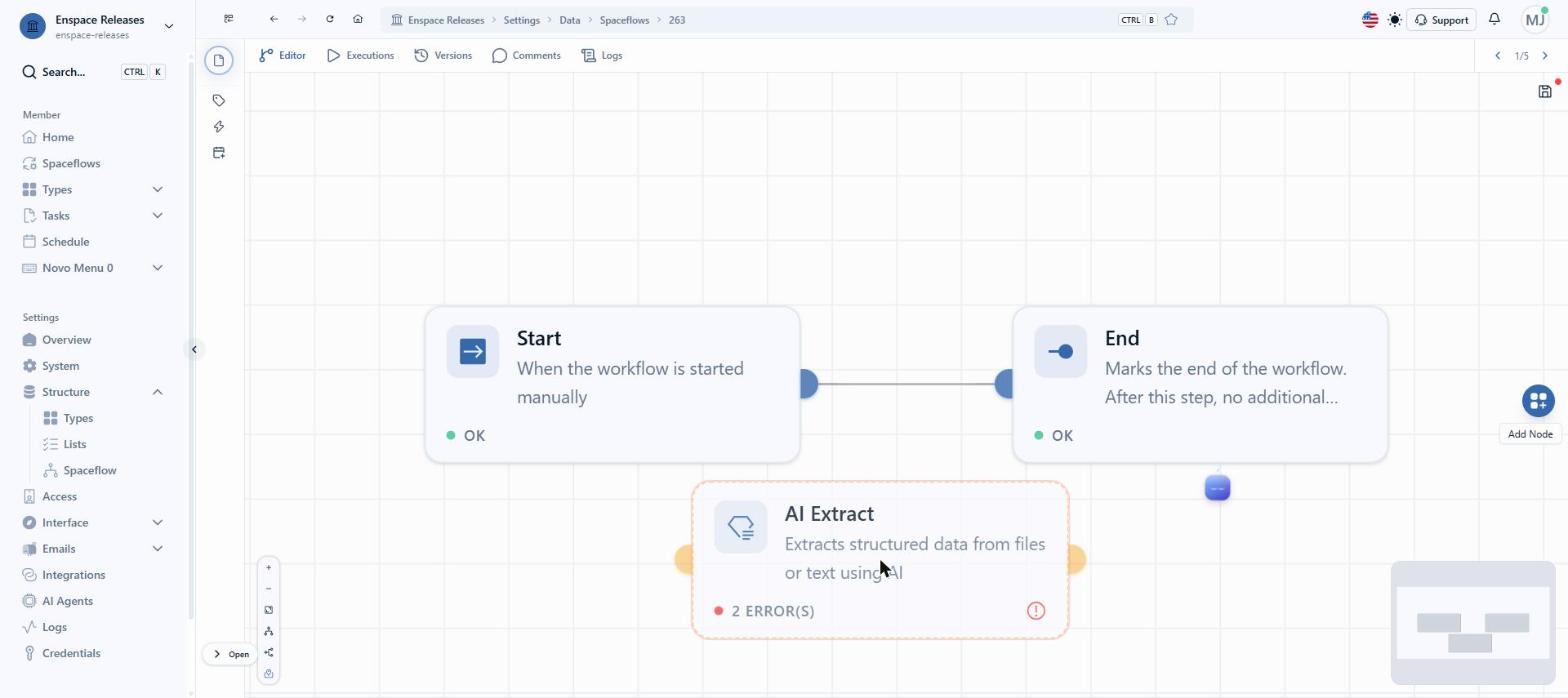This screenshot has width=1568, height=698.
Task: Open the MJ user avatar menu
Action: pos(1535,19)
